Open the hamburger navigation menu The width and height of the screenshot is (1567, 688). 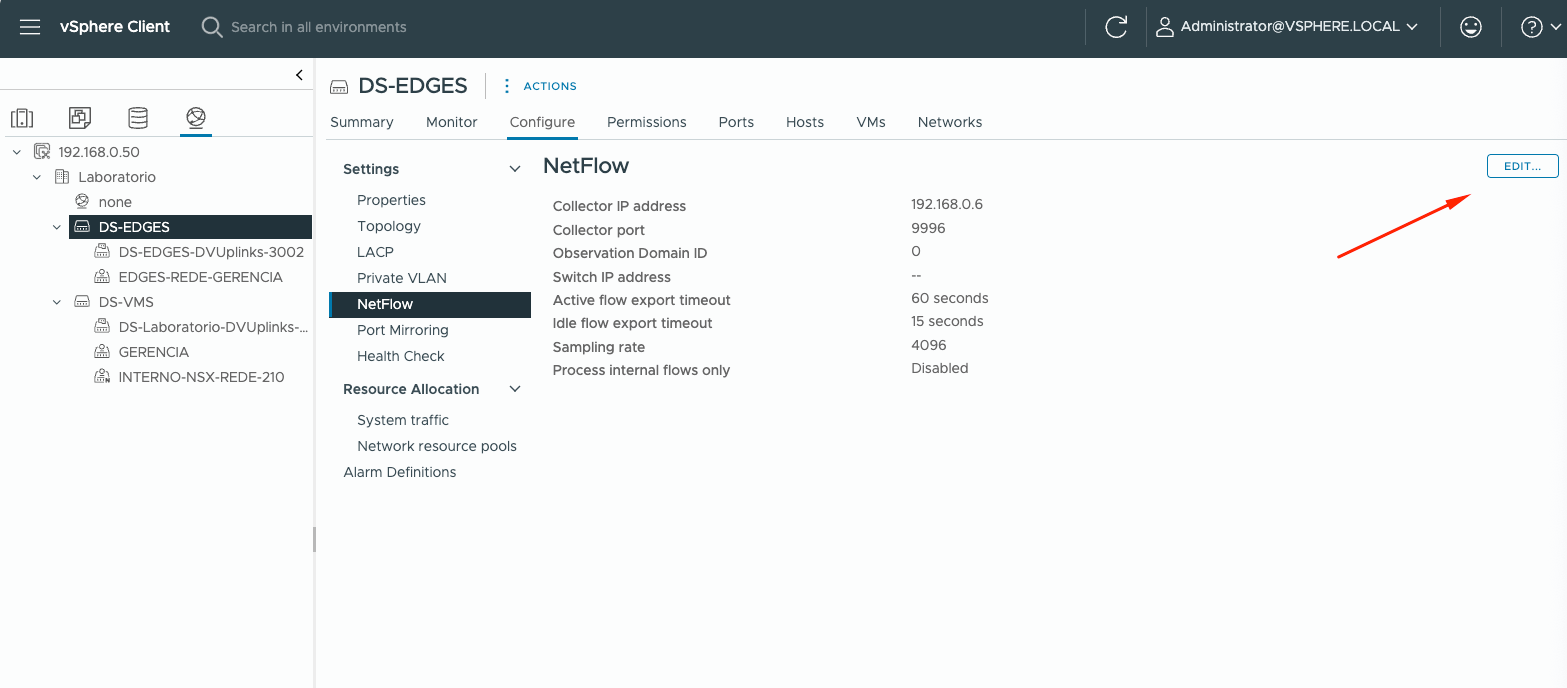(x=30, y=27)
